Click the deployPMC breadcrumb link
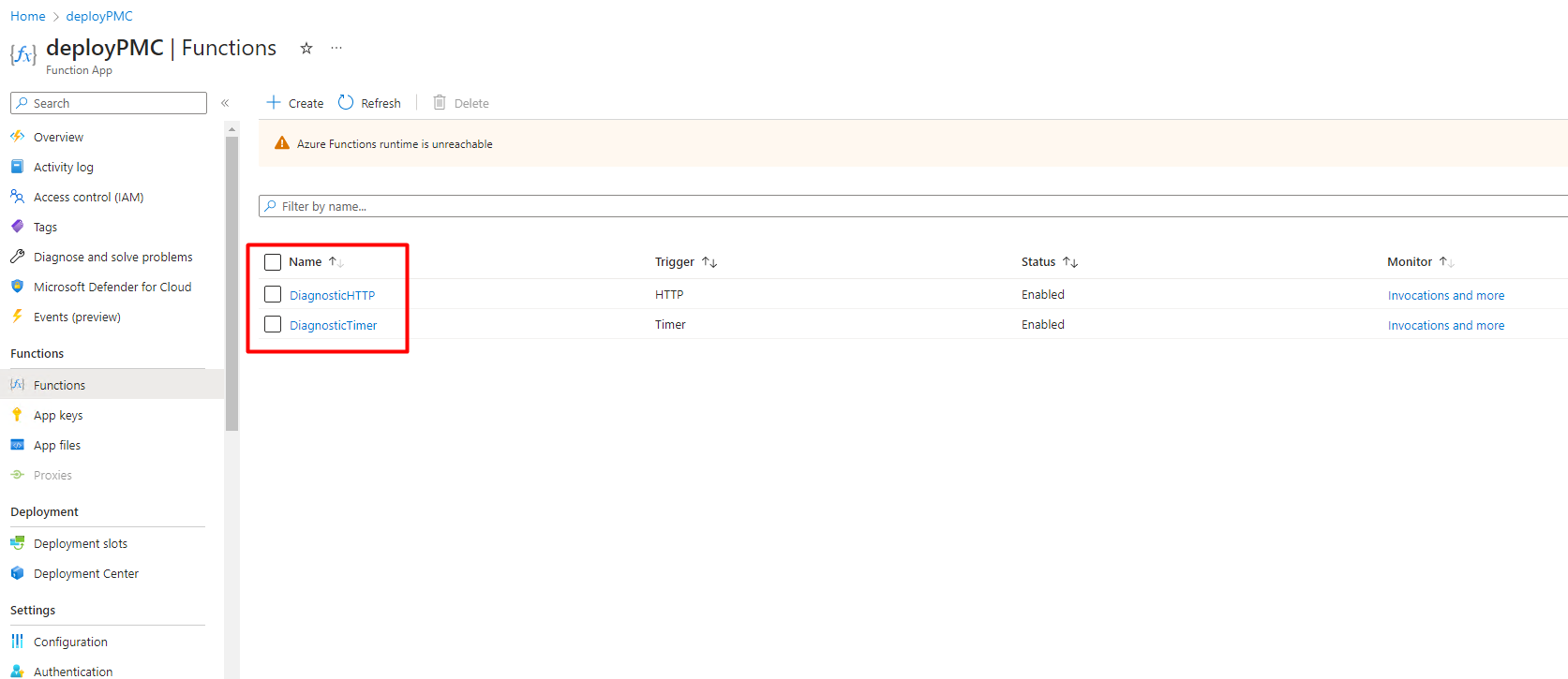 [x=99, y=16]
